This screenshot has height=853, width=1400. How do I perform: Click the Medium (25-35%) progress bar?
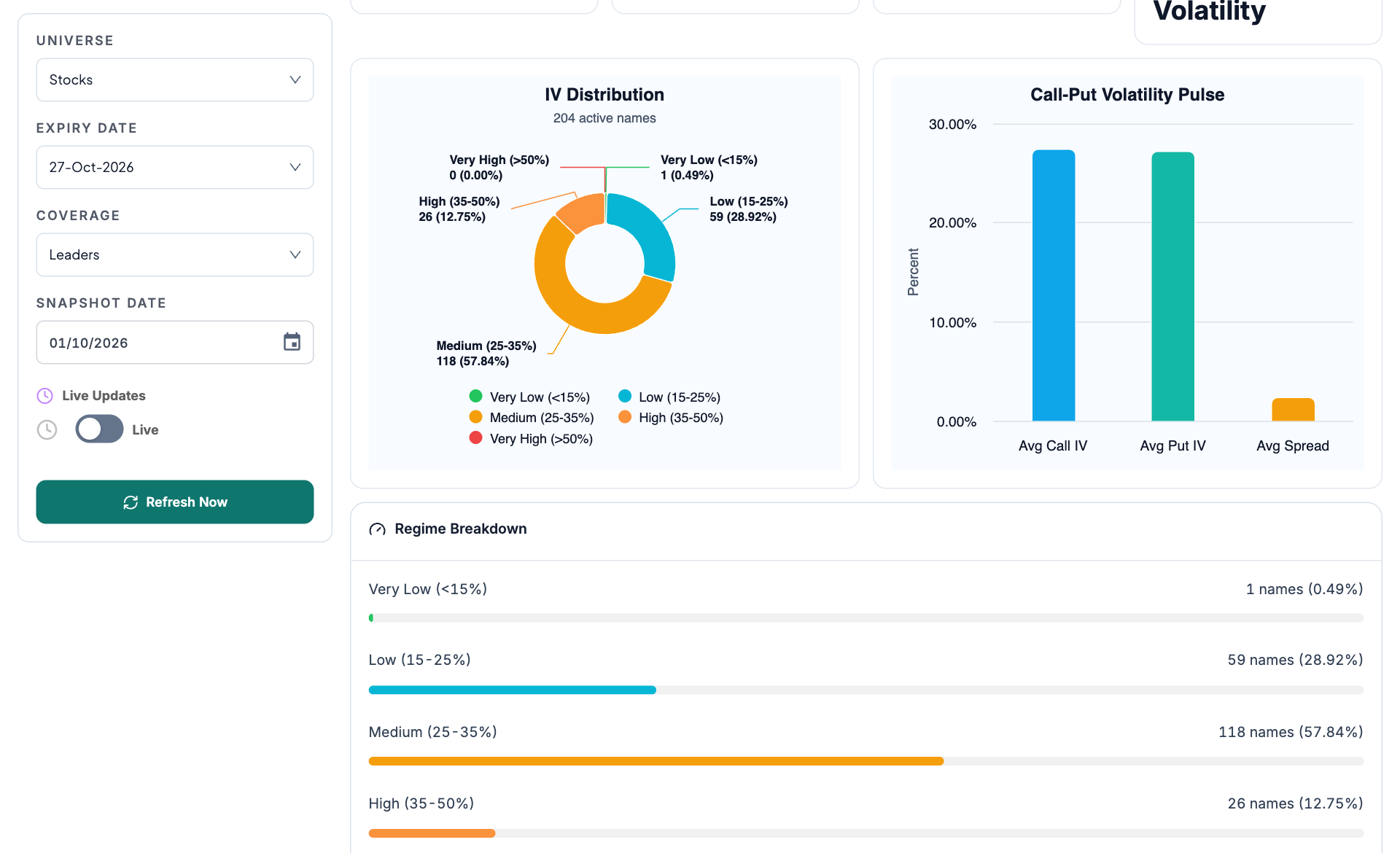[866, 761]
